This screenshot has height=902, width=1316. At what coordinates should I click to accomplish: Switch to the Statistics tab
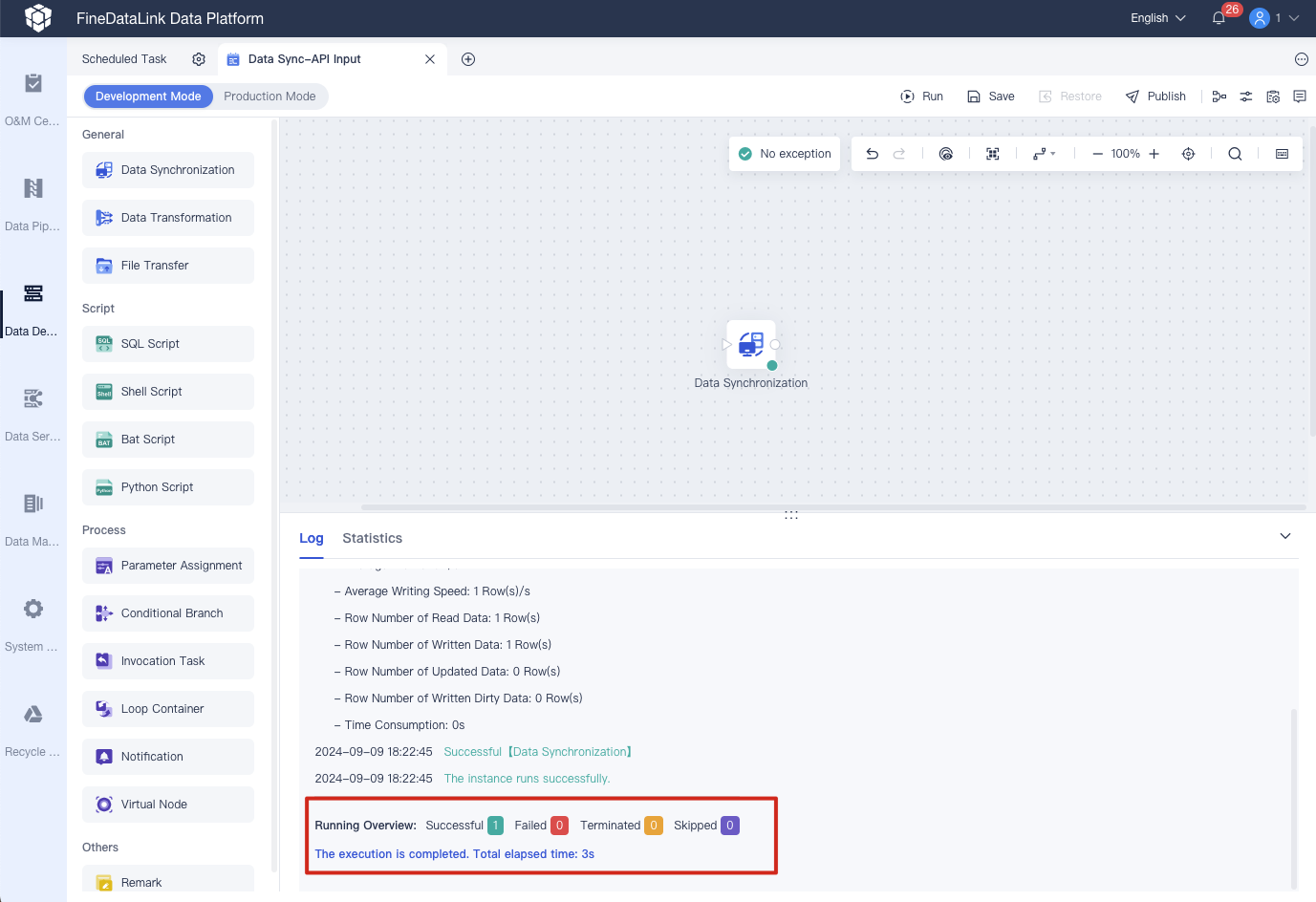(x=373, y=539)
